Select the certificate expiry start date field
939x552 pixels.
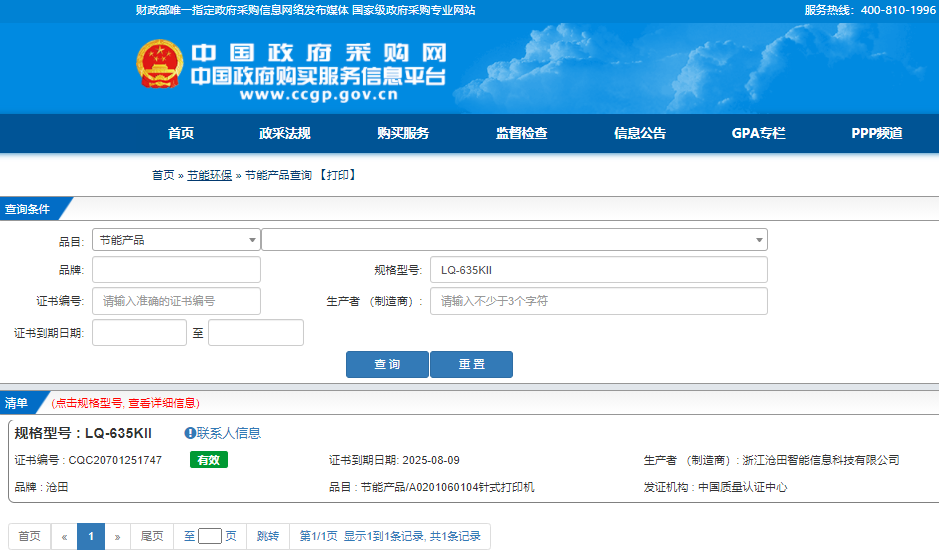pos(139,333)
